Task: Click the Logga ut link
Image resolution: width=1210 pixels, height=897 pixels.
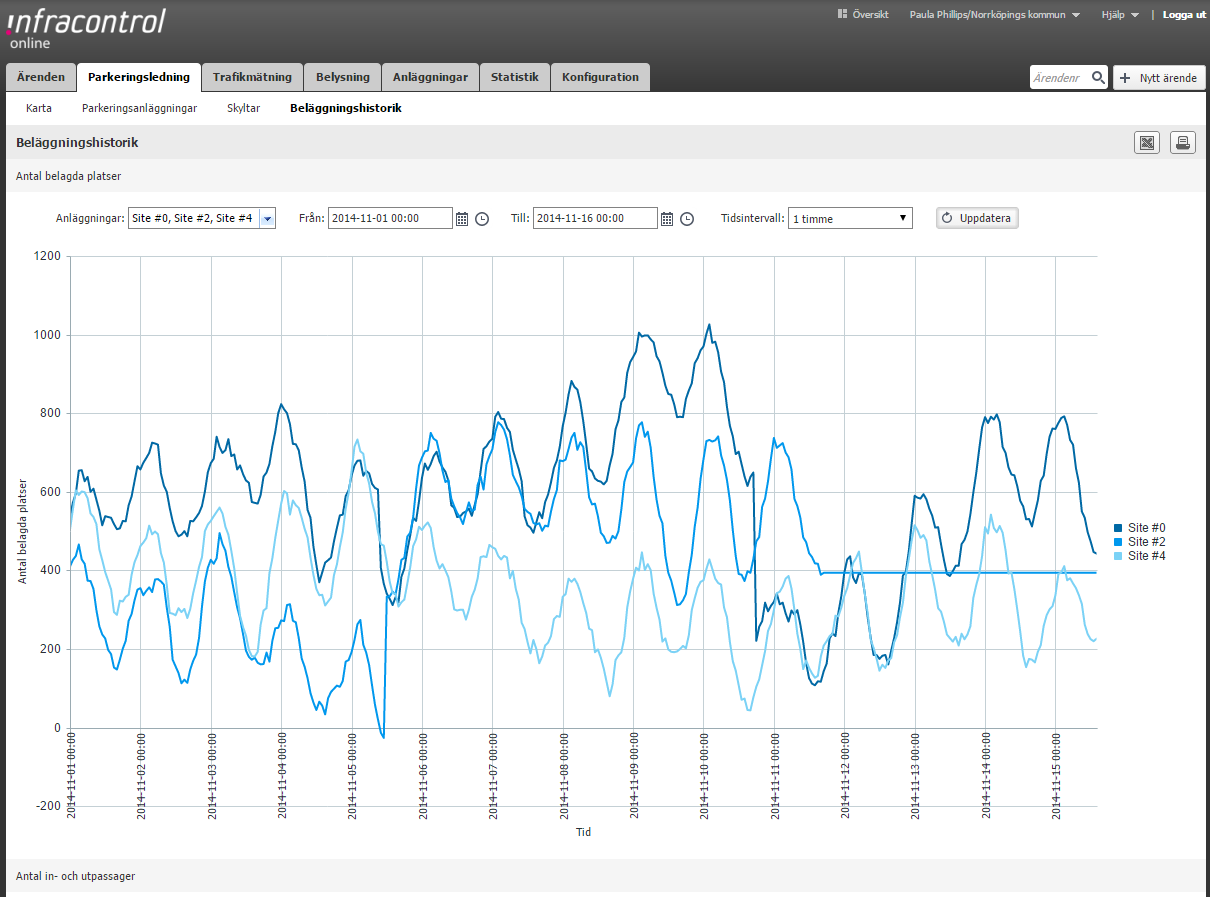Action: (1184, 15)
